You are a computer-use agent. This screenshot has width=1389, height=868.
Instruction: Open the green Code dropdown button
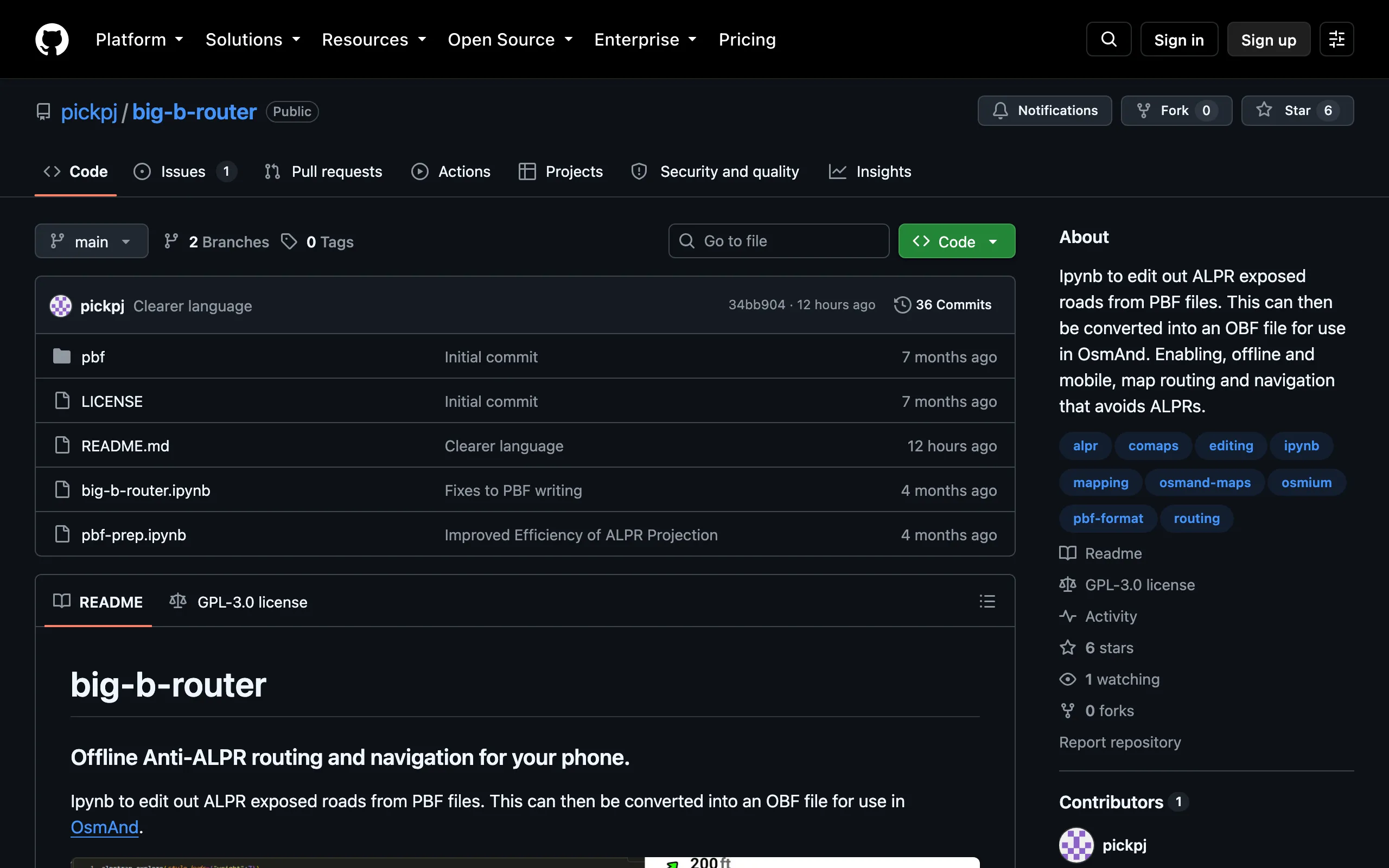(x=956, y=241)
